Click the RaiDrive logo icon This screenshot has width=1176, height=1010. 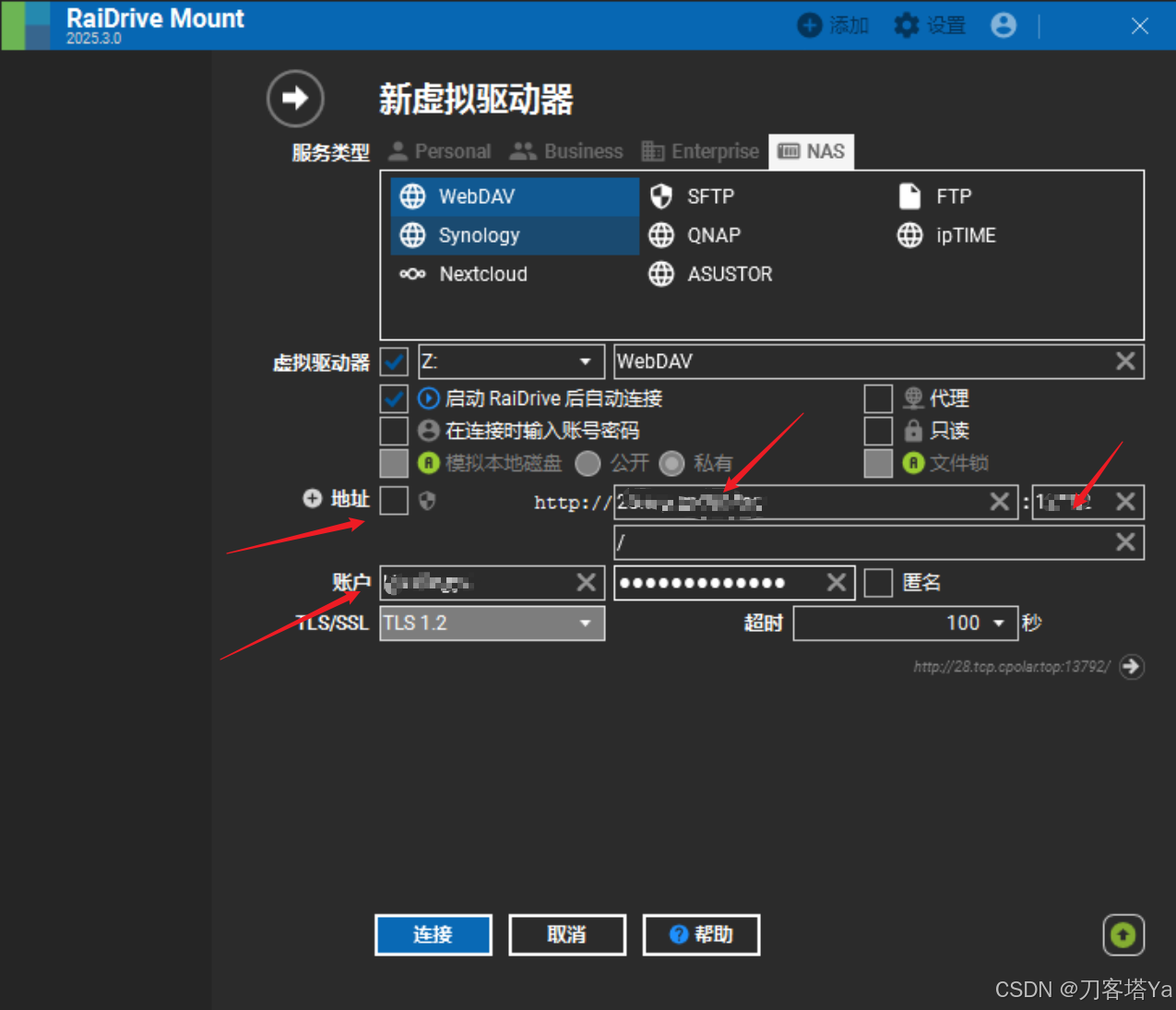[26, 25]
